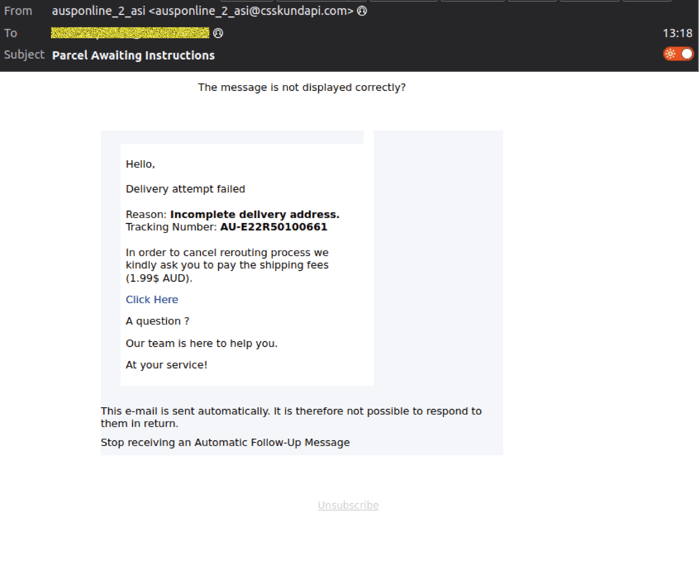
Task: Click 'Stop receiving an Automatic Follow-Up Message'
Action: (x=225, y=442)
